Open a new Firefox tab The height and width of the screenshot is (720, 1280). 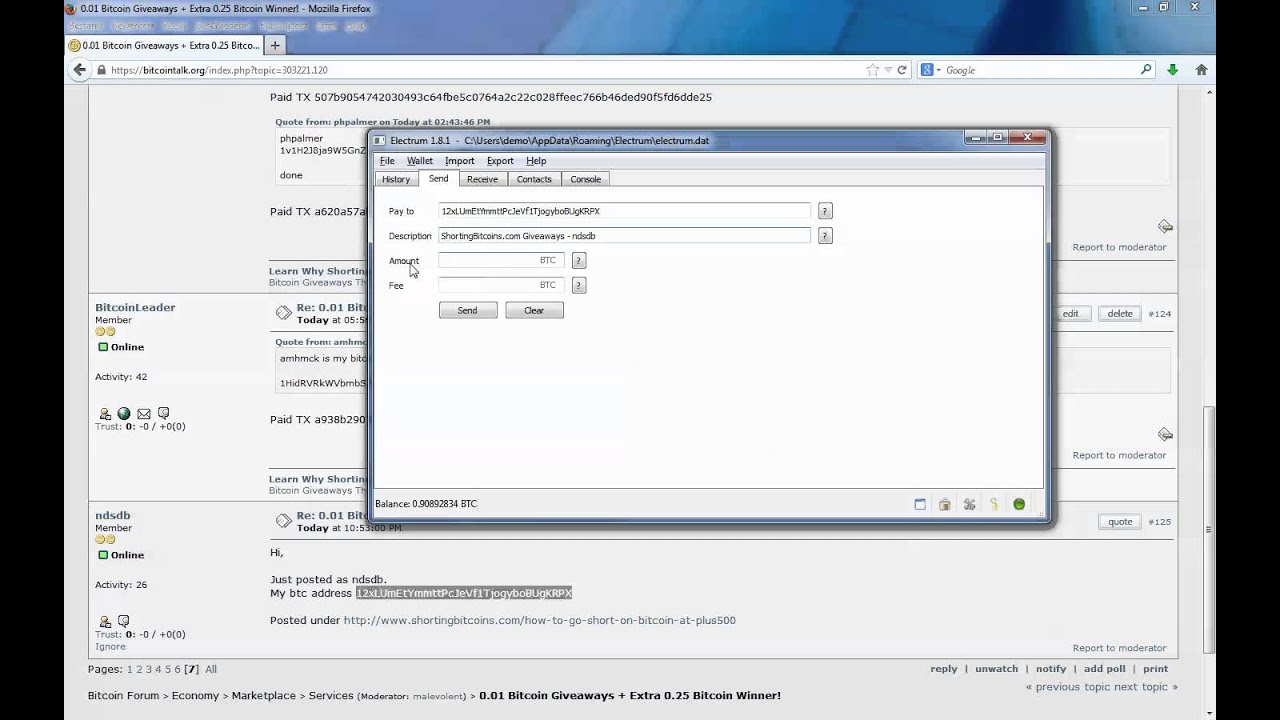pyautogui.click(x=275, y=45)
